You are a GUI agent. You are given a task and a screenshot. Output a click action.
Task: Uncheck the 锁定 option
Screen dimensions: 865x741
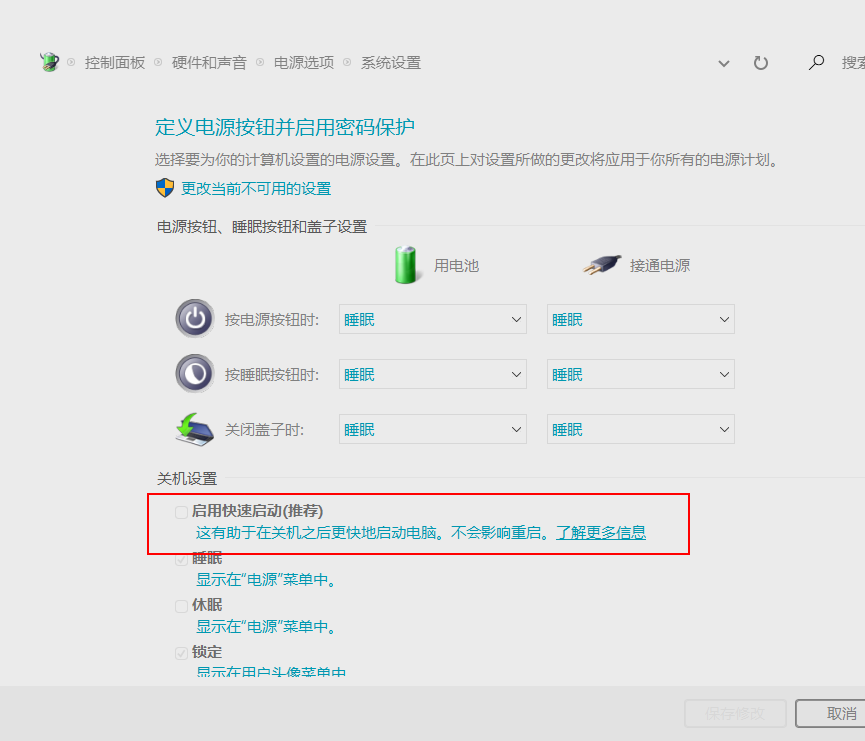point(180,651)
